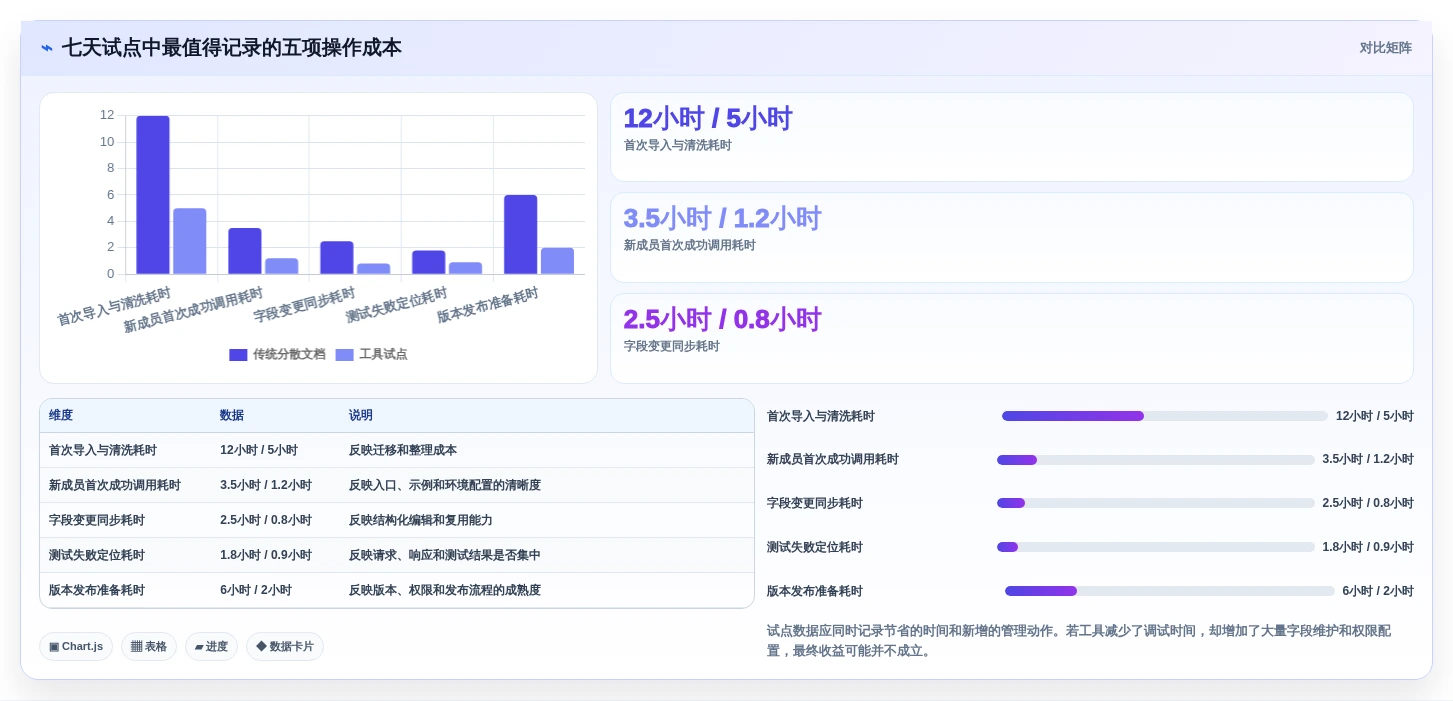Select the 2.5小时 / 0.8小时 data card
This screenshot has height=701, width=1453.
(1012, 338)
